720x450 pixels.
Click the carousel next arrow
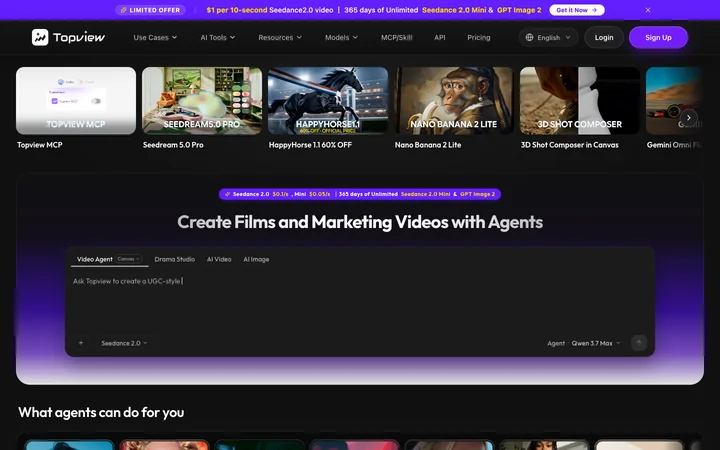coord(688,118)
